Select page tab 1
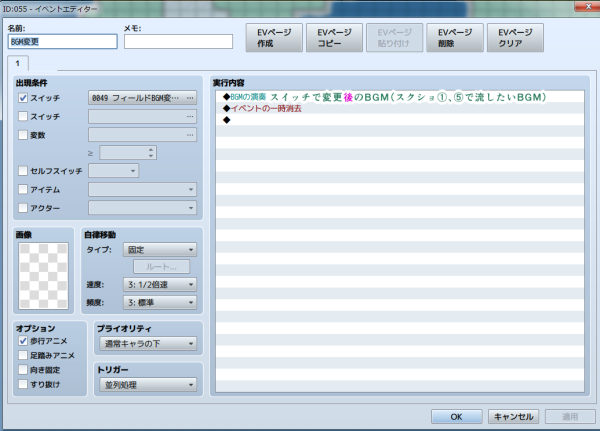 coord(18,64)
